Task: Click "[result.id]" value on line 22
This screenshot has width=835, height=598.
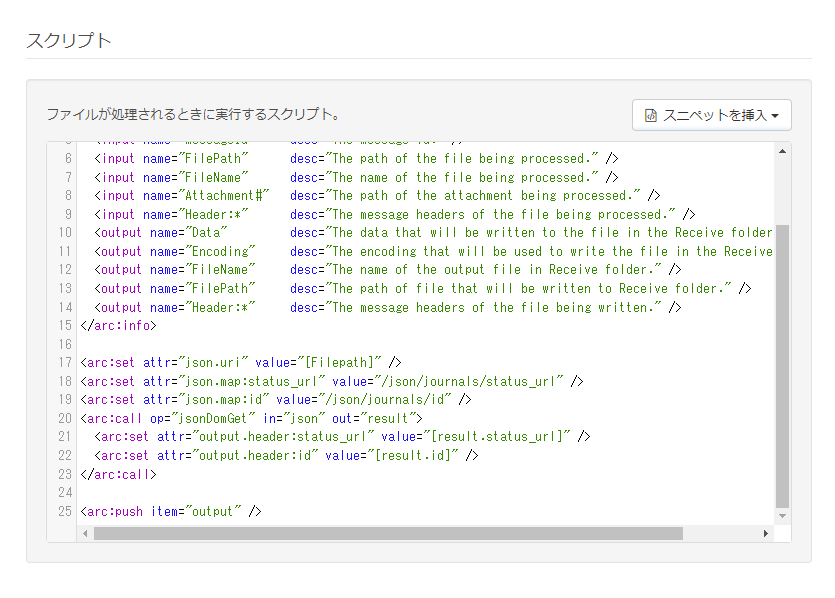Action: [x=413, y=455]
